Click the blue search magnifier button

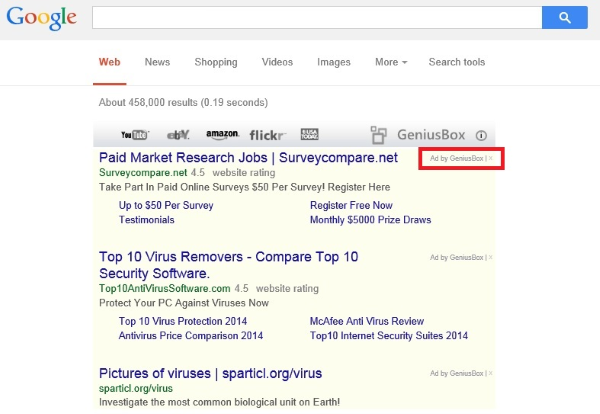click(565, 17)
